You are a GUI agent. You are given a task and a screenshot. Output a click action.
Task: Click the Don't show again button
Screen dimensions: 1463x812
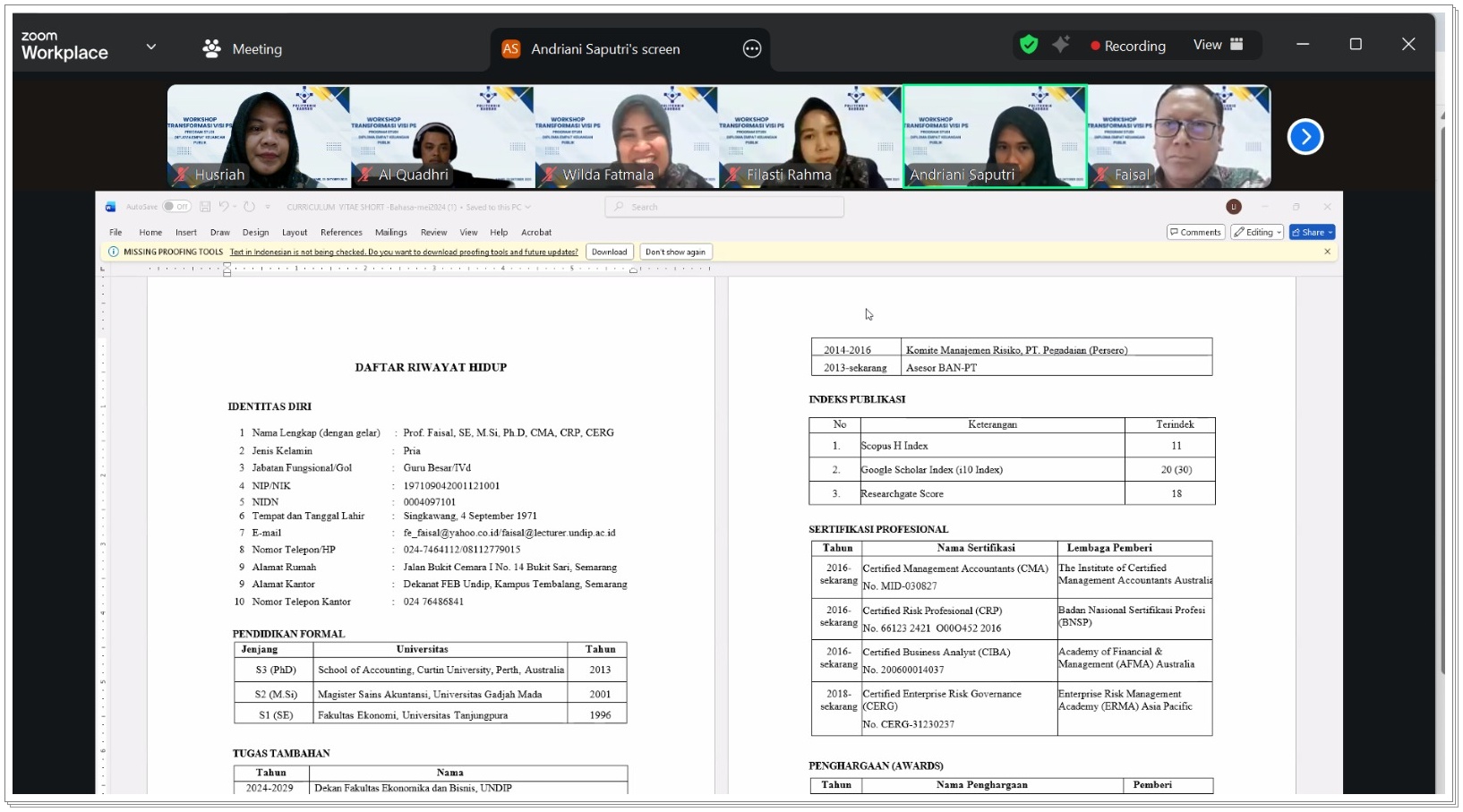(x=675, y=252)
